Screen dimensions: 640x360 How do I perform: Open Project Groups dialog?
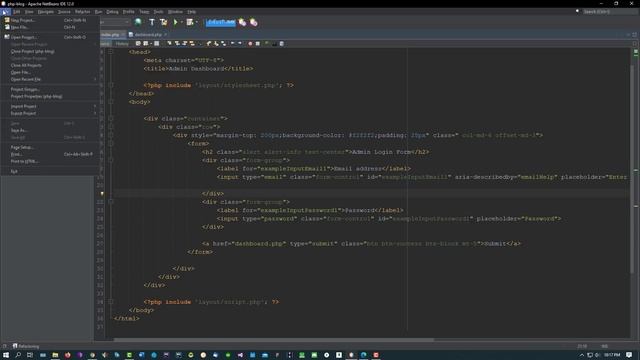[x=49, y=89]
